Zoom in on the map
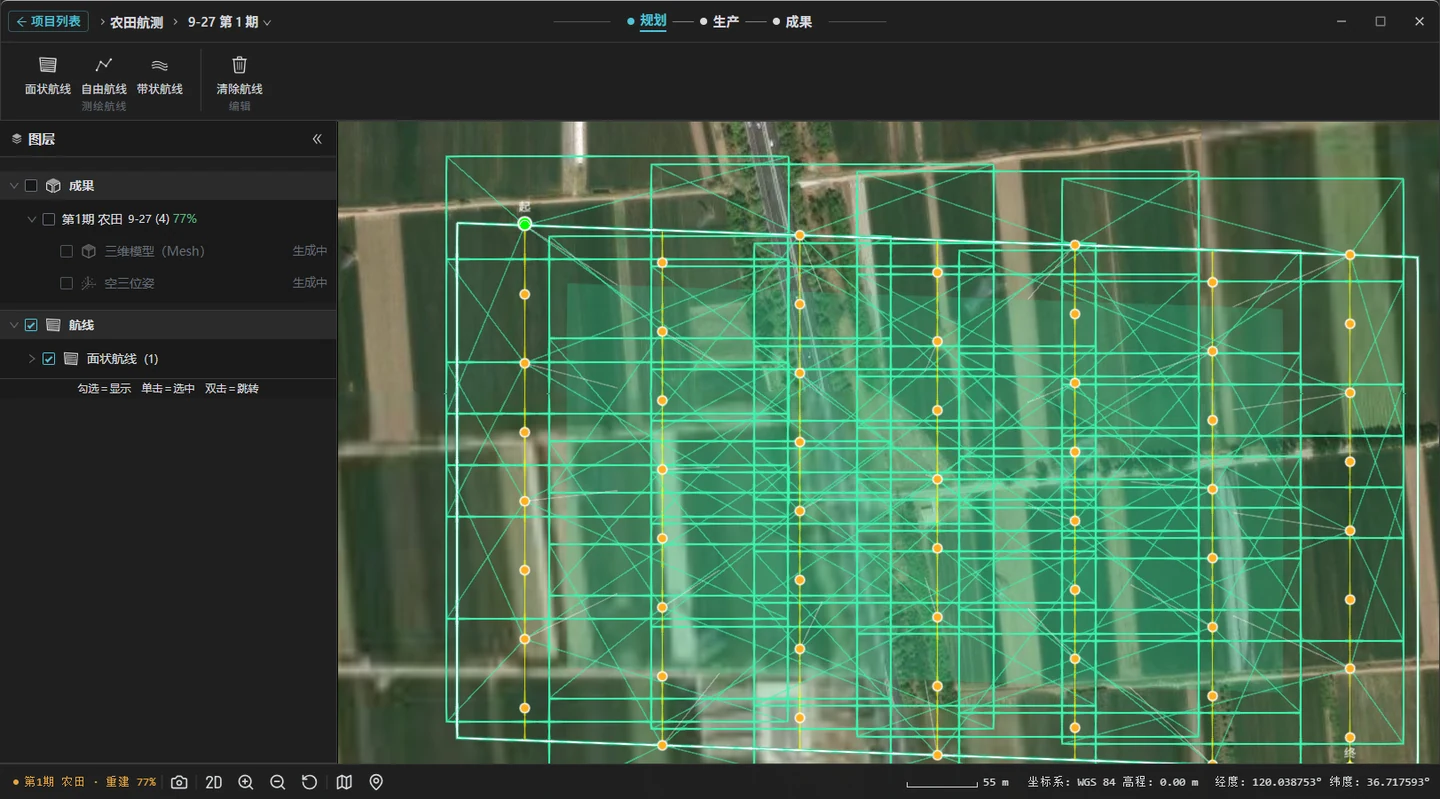1440x799 pixels. pos(246,782)
